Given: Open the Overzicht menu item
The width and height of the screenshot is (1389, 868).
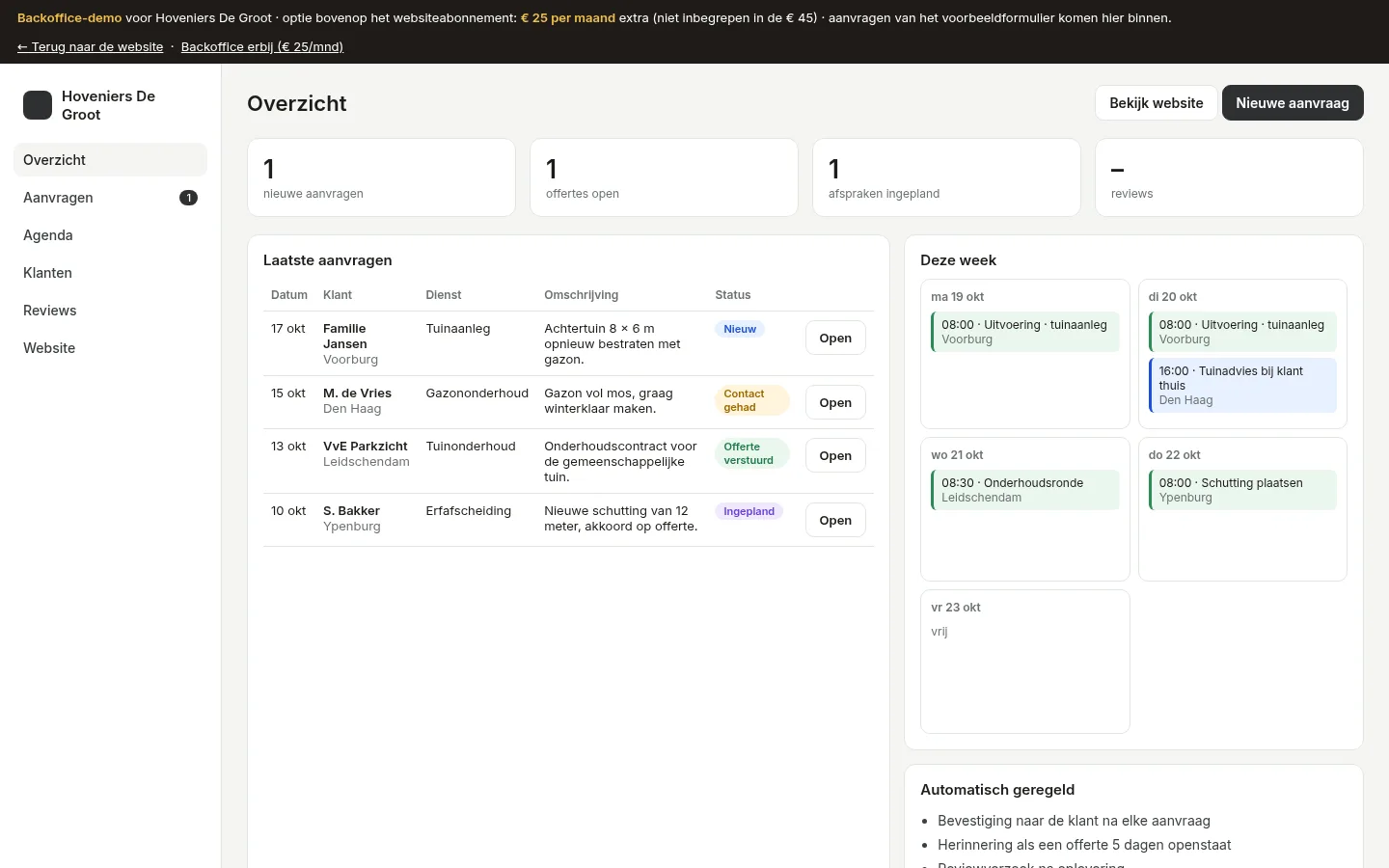Looking at the screenshot, I should pyautogui.click(x=110, y=160).
